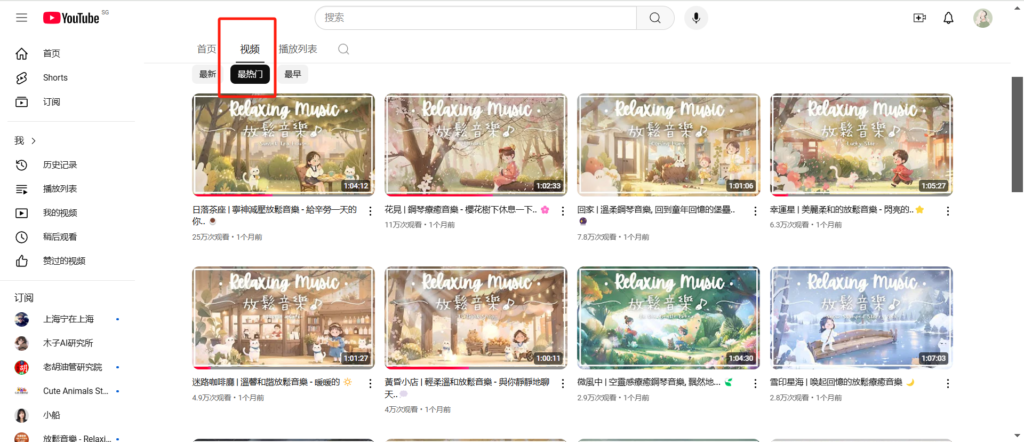The width and height of the screenshot is (1024, 442).
Task: Open more options for 幸運星 video
Action: tap(948, 211)
